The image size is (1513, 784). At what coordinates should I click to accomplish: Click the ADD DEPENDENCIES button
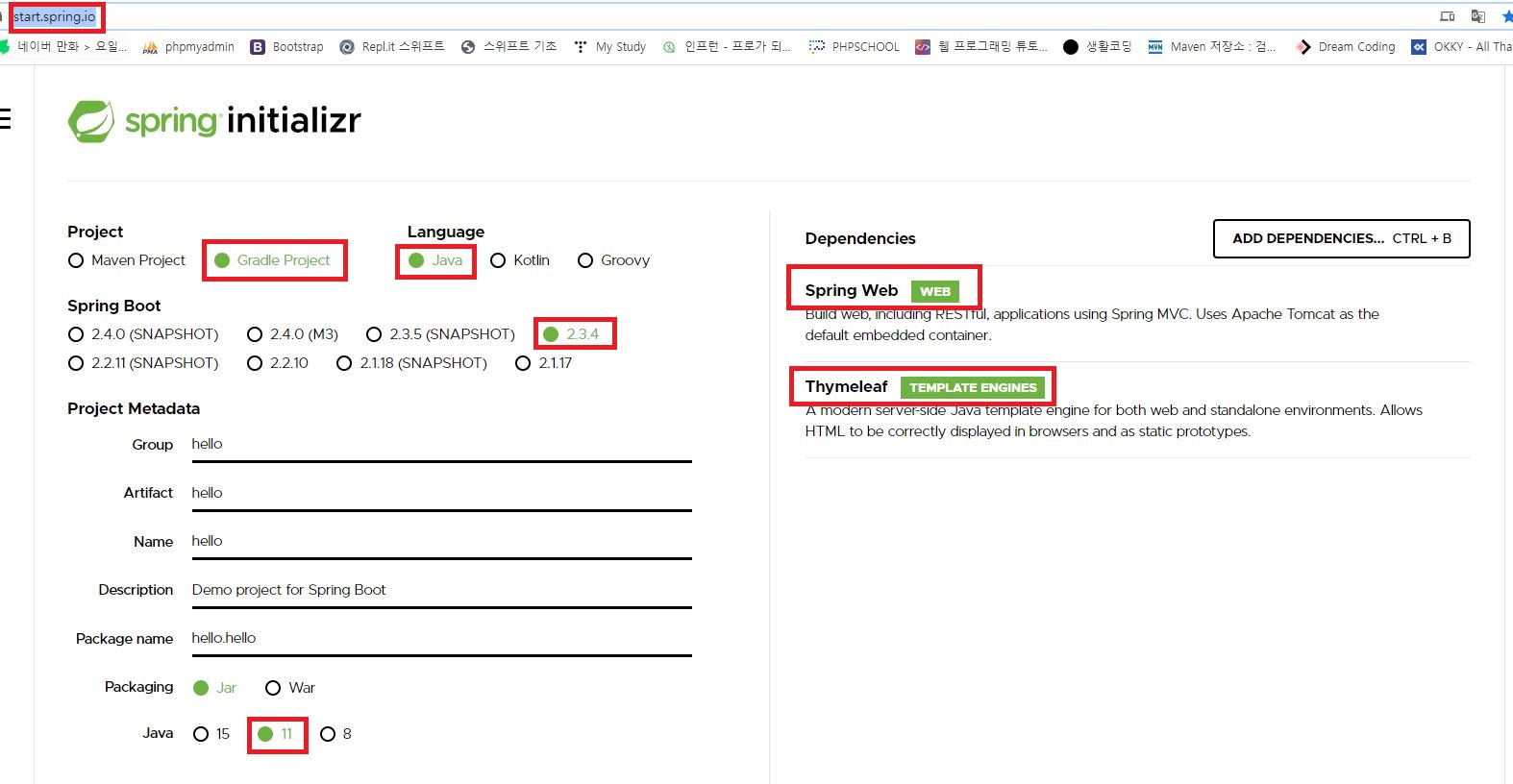tap(1342, 238)
